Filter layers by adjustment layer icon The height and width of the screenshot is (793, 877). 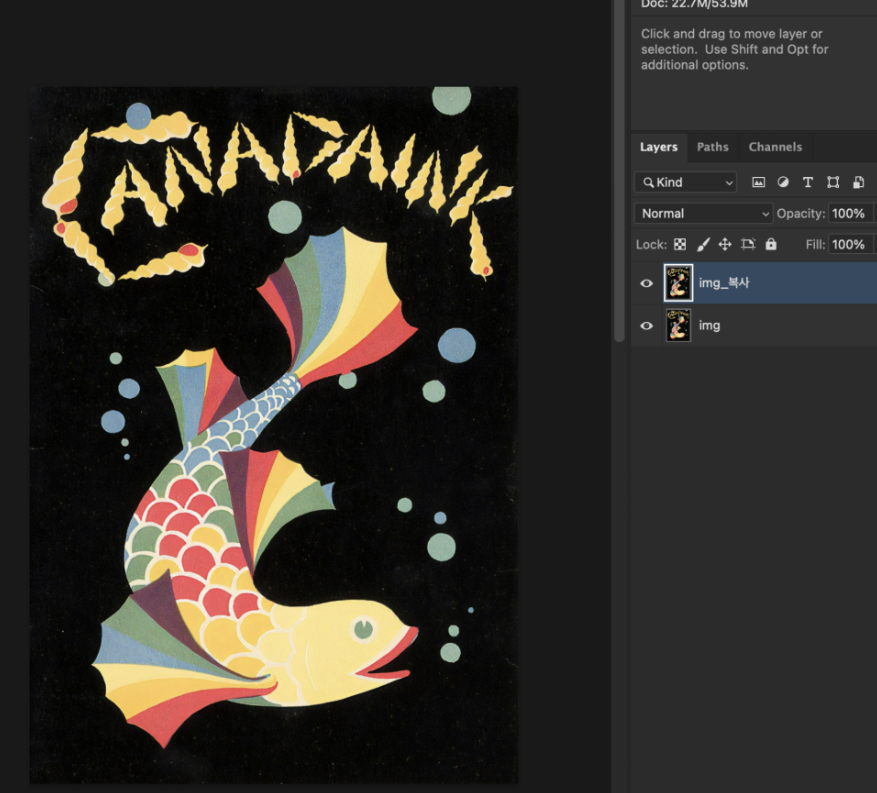[783, 182]
